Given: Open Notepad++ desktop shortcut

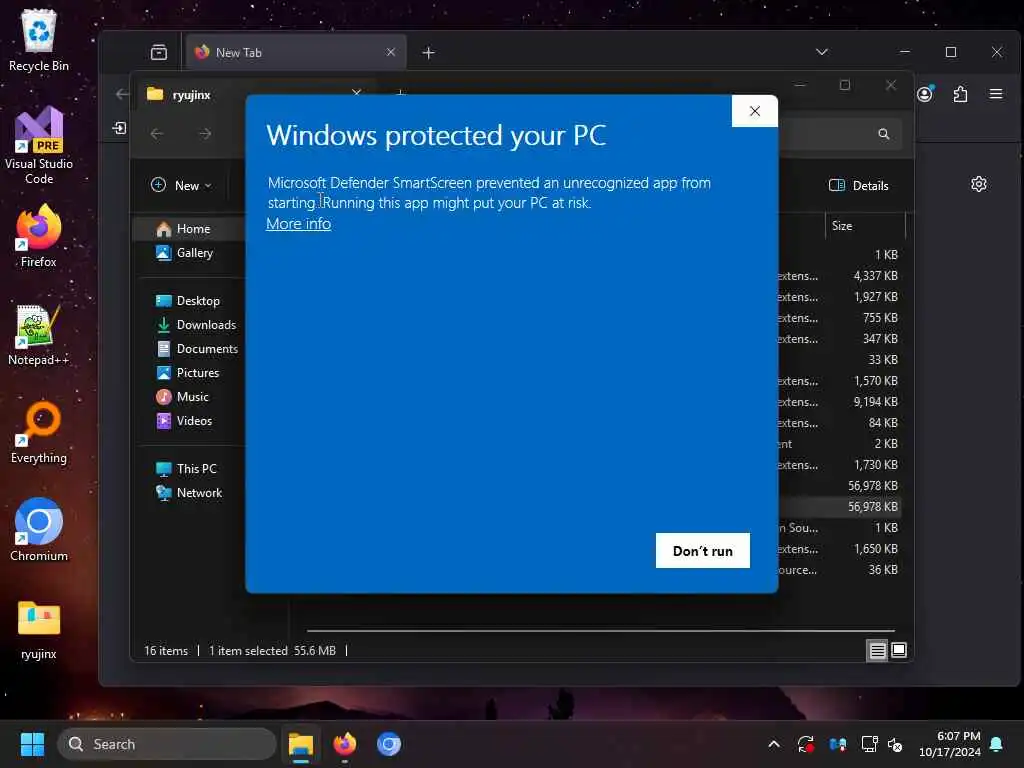Looking at the screenshot, I should click(39, 334).
